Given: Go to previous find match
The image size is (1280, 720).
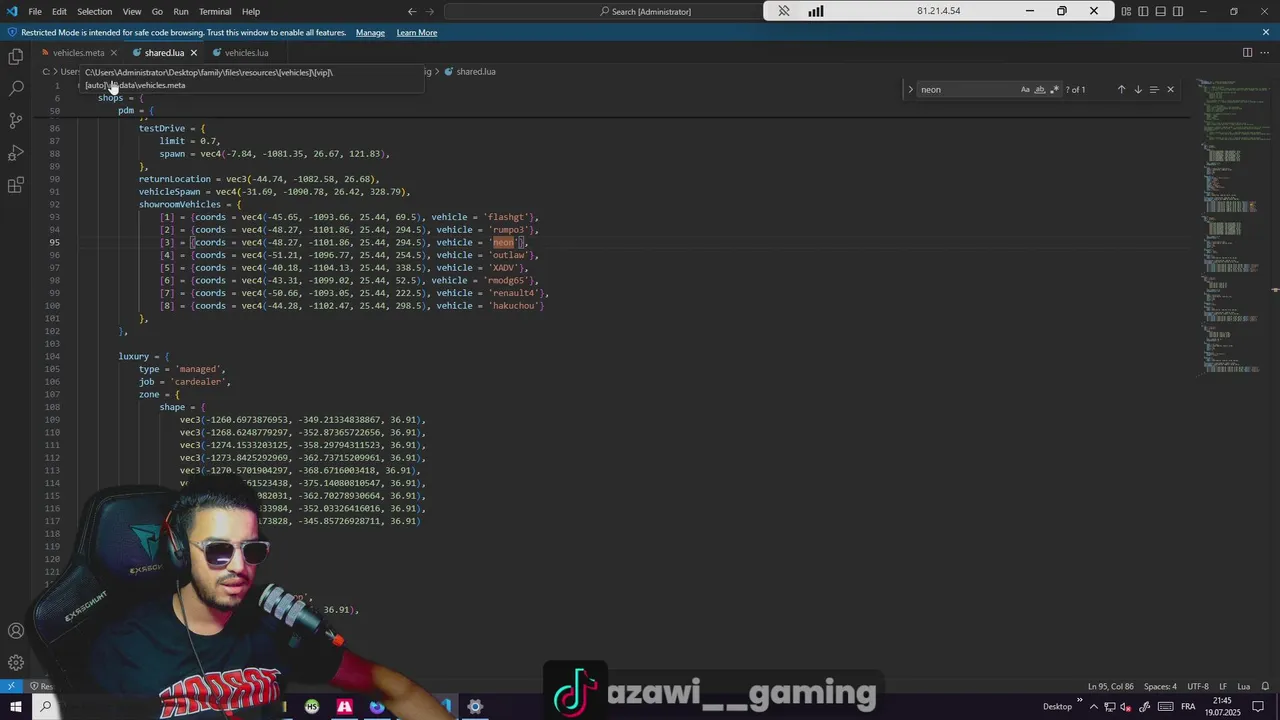Looking at the screenshot, I should [x=1121, y=89].
